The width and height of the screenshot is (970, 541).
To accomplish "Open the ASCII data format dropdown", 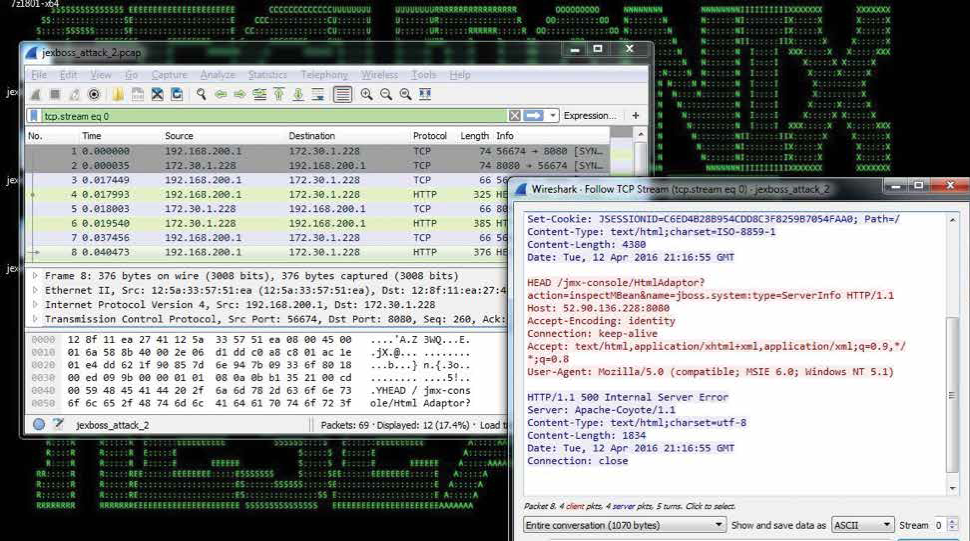I will (x=863, y=525).
